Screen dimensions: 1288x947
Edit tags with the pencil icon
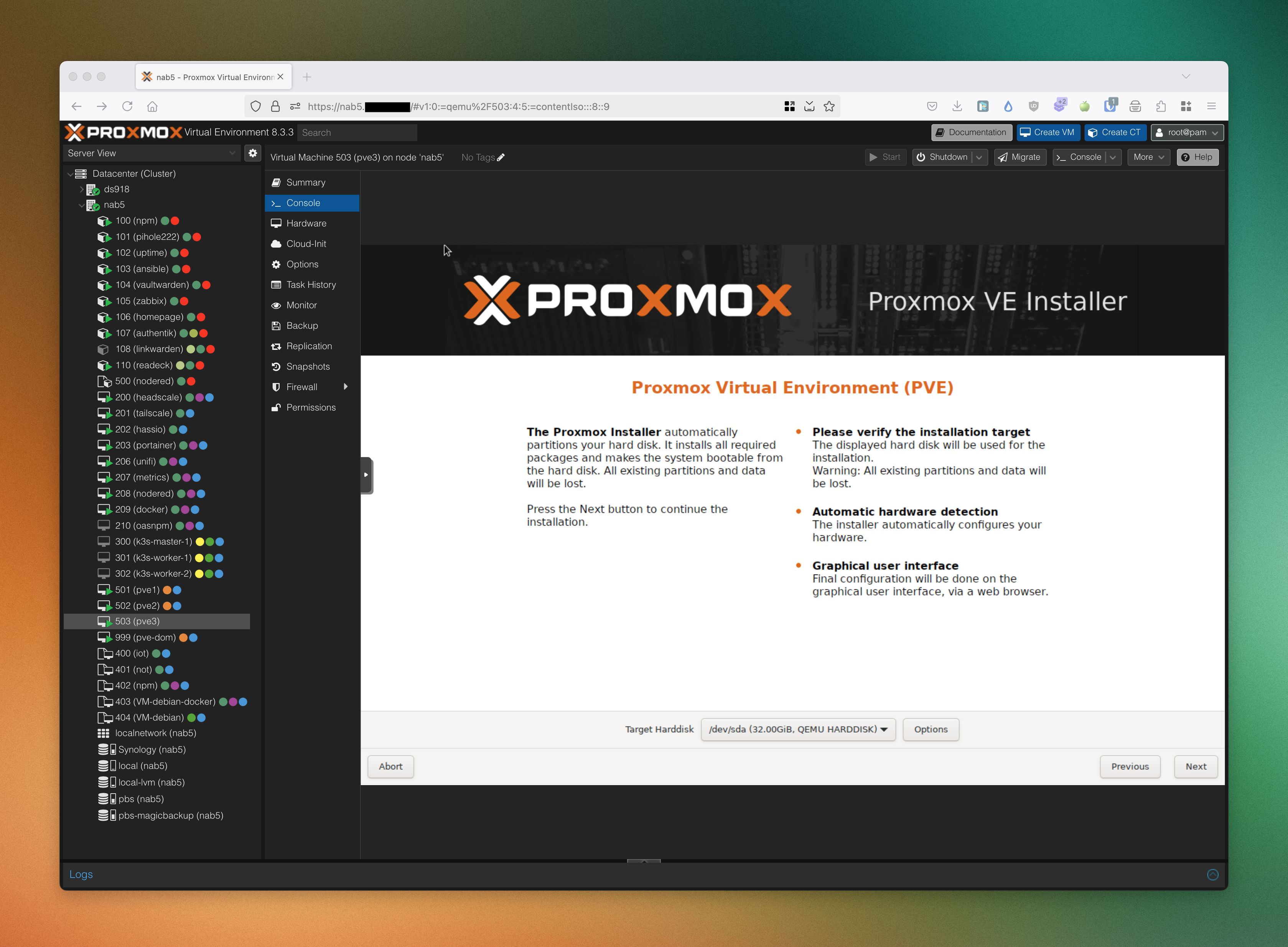501,157
